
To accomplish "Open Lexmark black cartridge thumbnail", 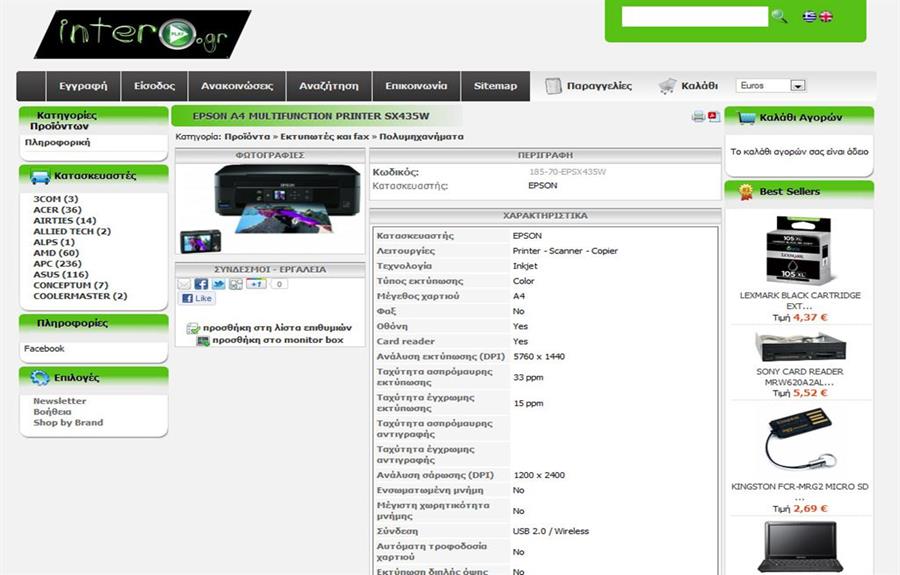I will 800,250.
